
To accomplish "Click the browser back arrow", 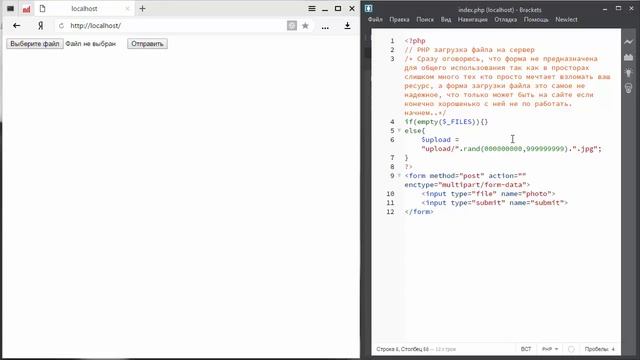I will [16, 26].
